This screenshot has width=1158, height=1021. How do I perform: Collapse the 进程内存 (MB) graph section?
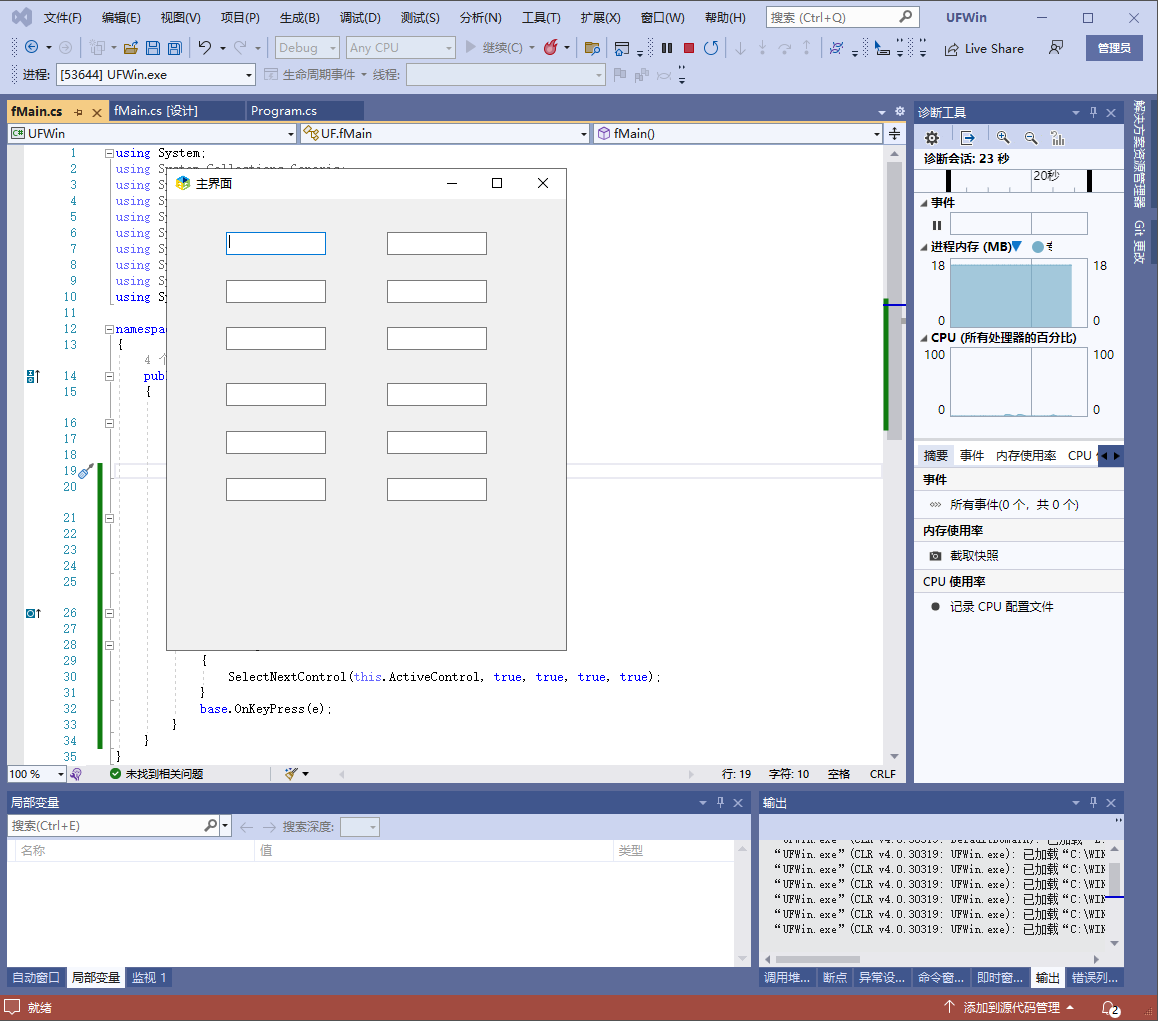tap(924, 247)
